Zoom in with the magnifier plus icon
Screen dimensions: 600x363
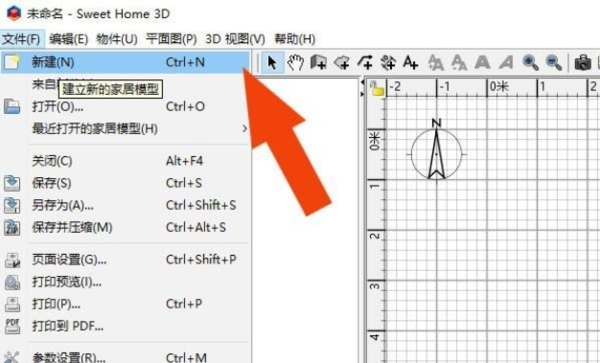point(530,62)
